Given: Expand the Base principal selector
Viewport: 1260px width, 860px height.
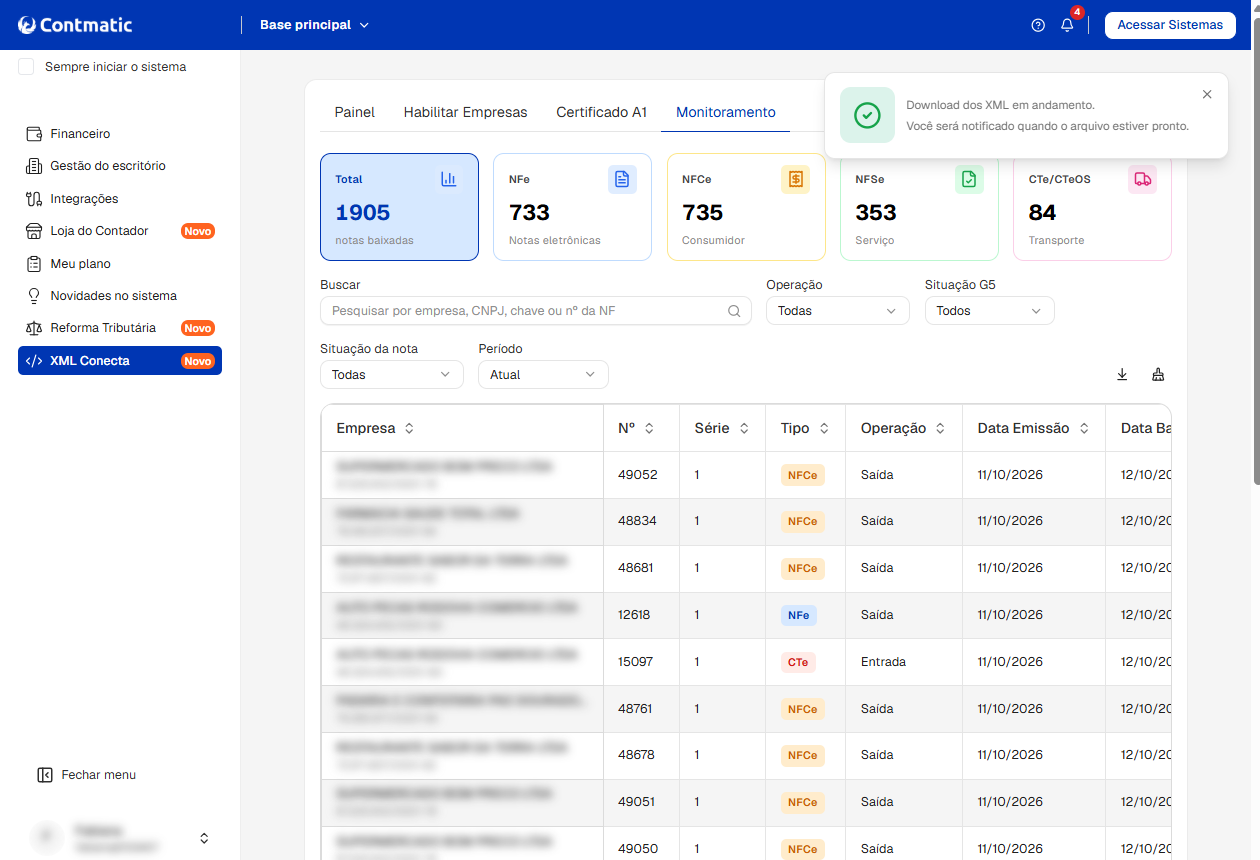Looking at the screenshot, I should [x=314, y=25].
